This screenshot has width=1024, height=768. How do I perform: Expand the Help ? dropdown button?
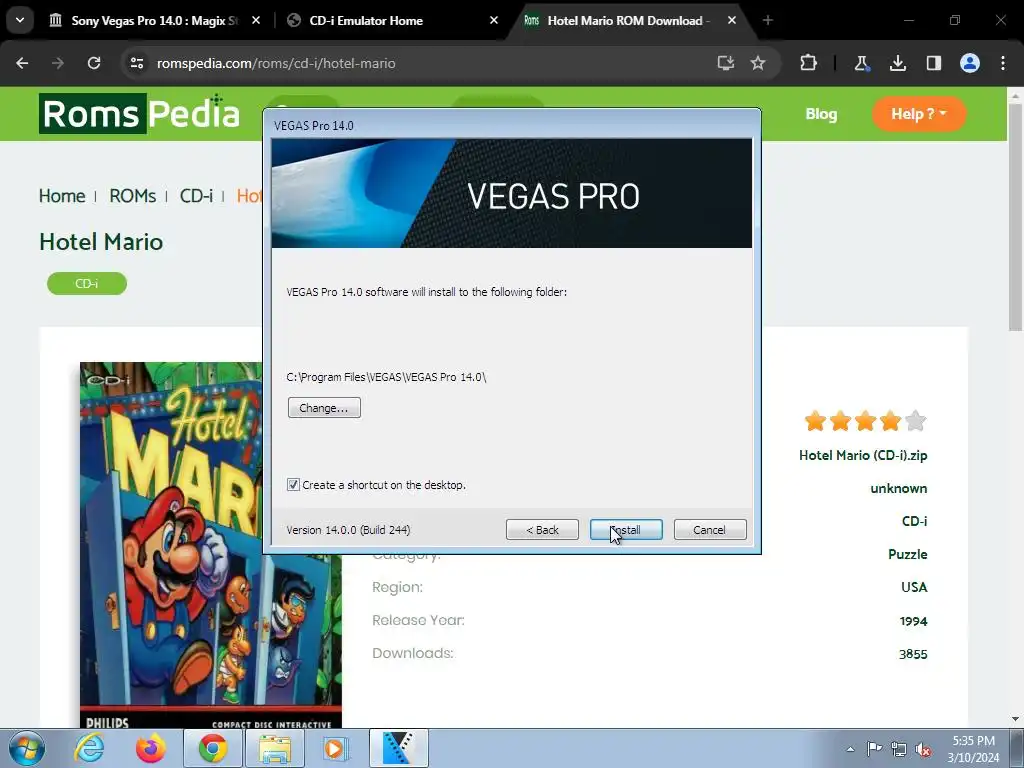click(919, 114)
